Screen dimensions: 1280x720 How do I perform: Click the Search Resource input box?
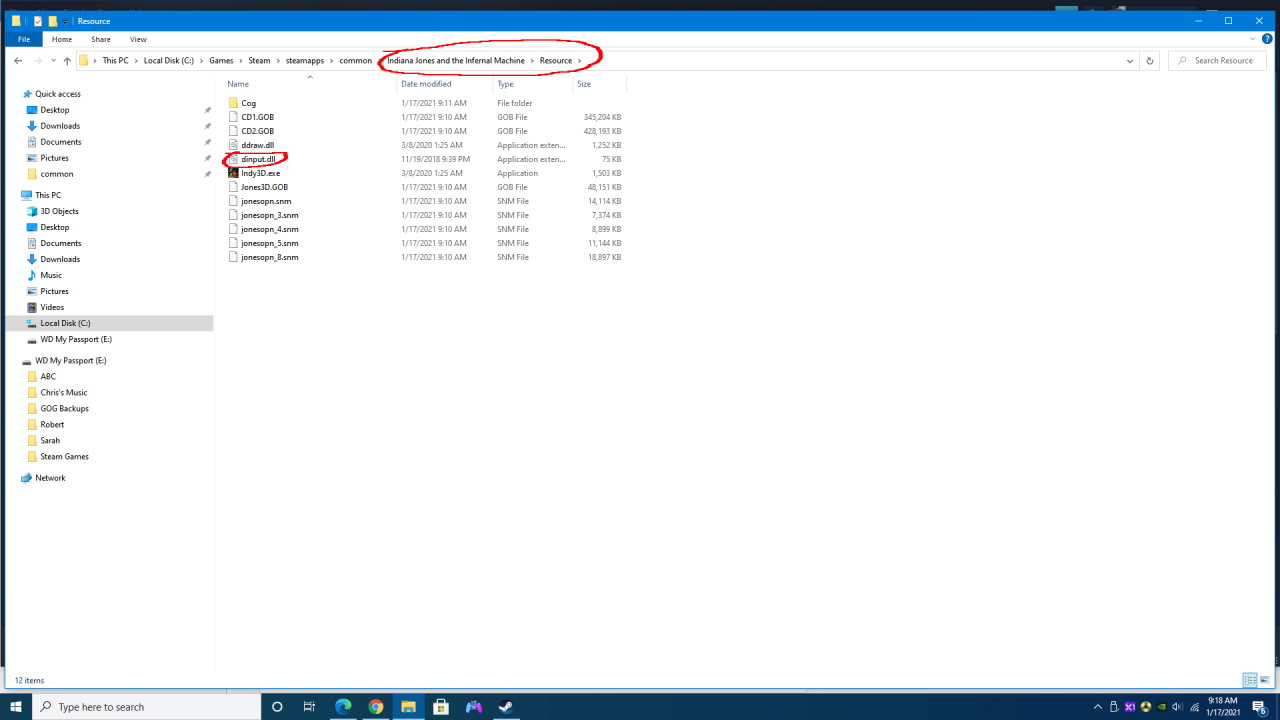(1222, 61)
